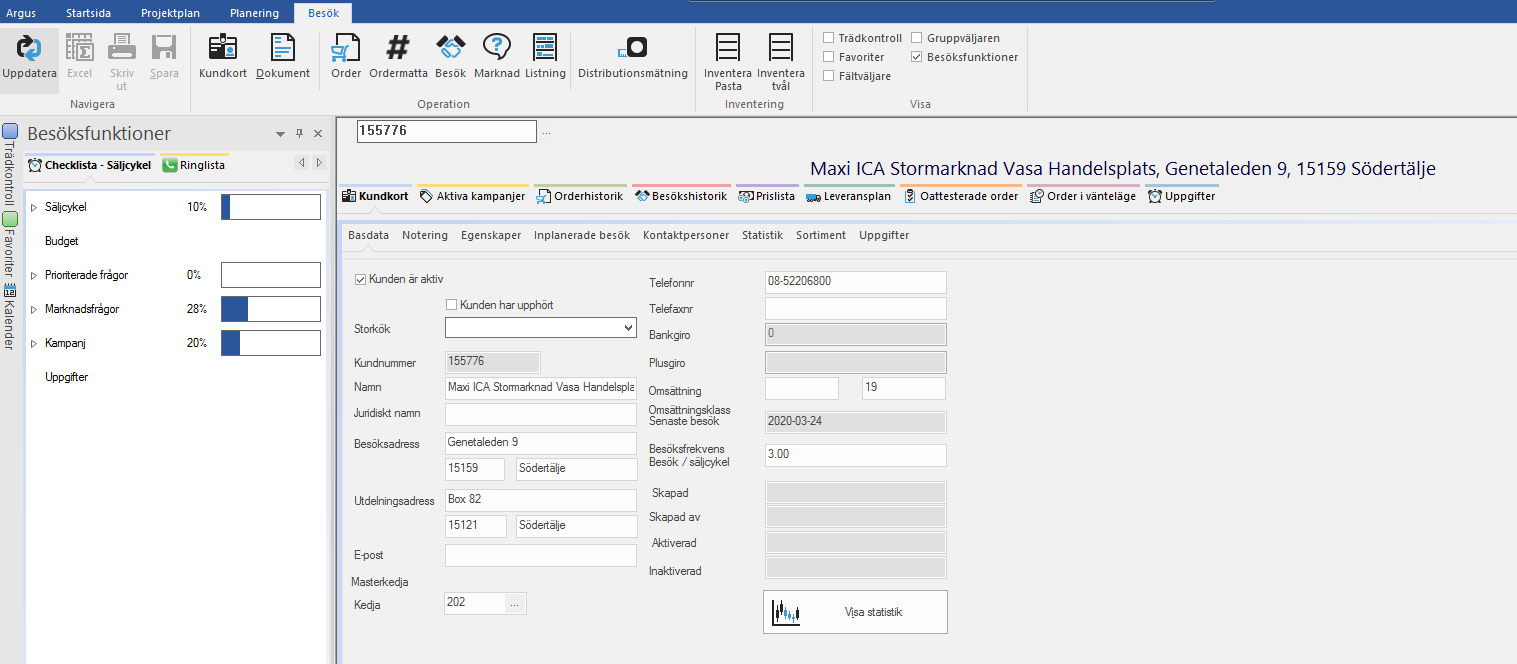Close the Besöksfunktioner panel
Image resolution: width=1517 pixels, height=664 pixels.
318,133
